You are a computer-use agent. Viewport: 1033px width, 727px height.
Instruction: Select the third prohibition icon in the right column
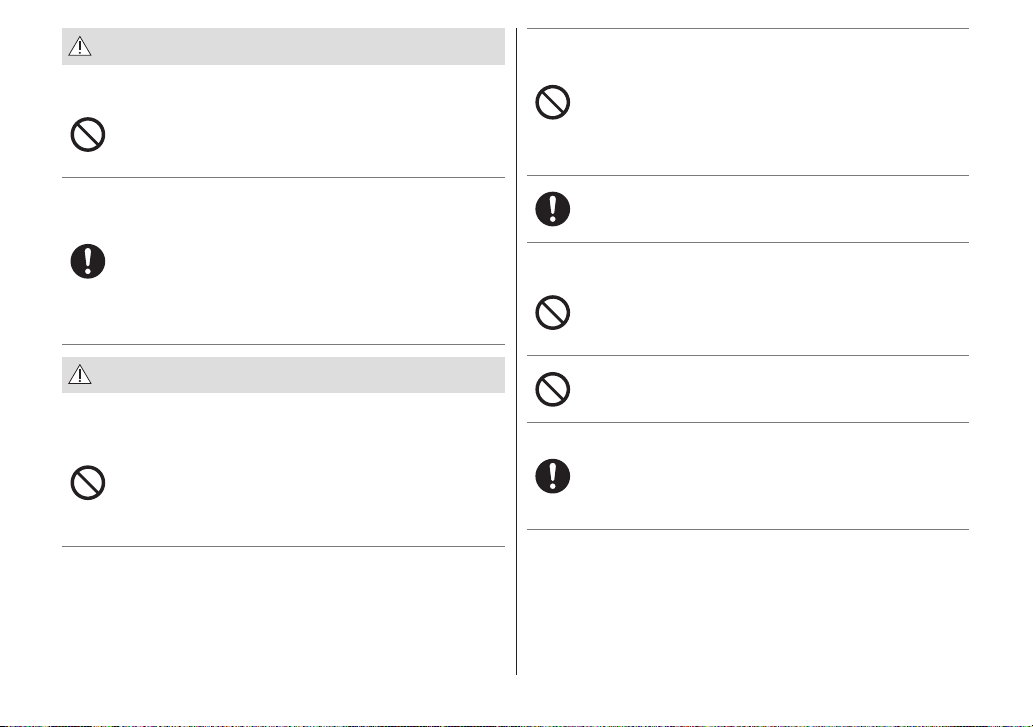coord(552,389)
